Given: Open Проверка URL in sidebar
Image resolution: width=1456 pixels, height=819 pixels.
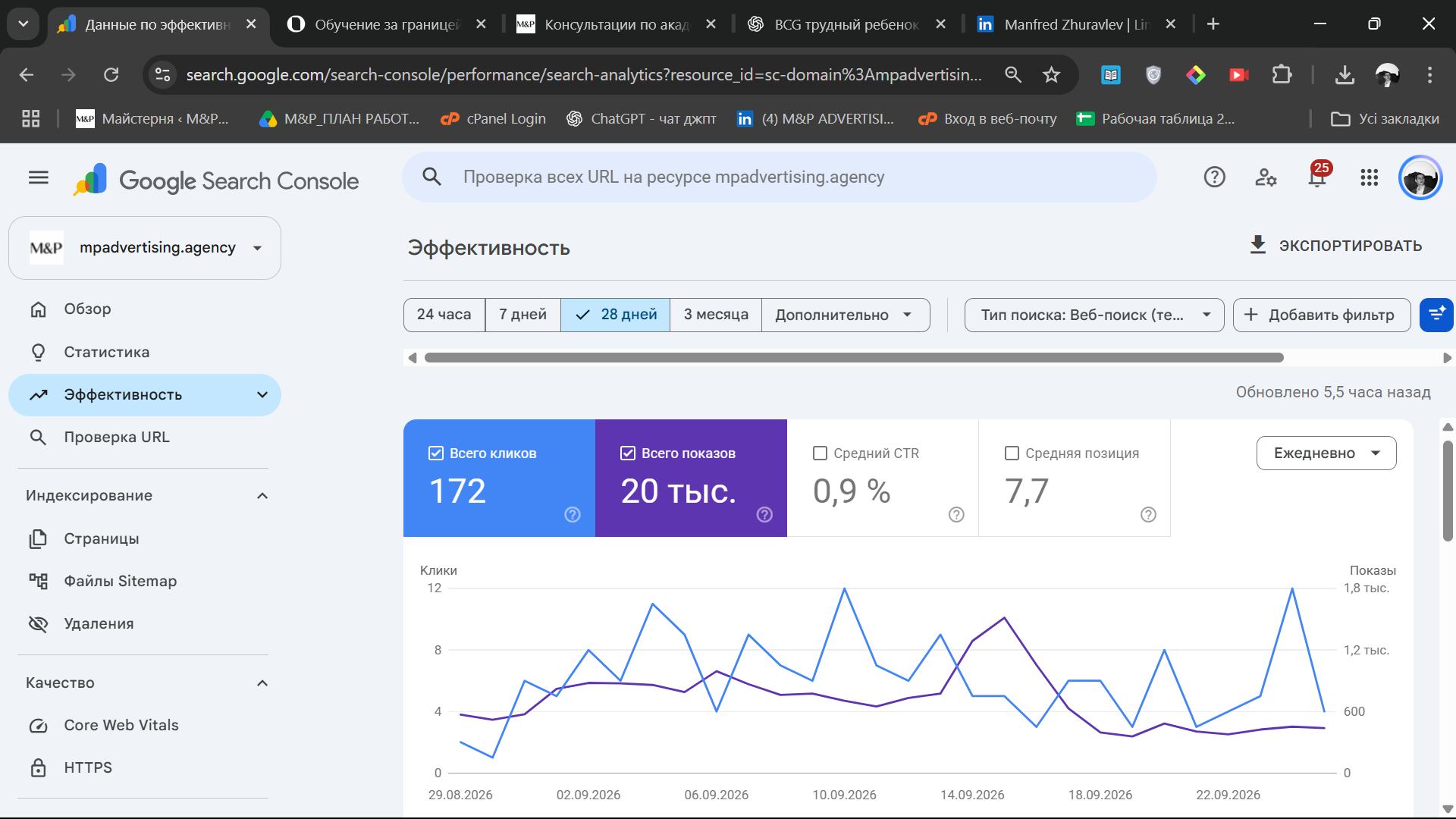Looking at the screenshot, I should [145, 438].
